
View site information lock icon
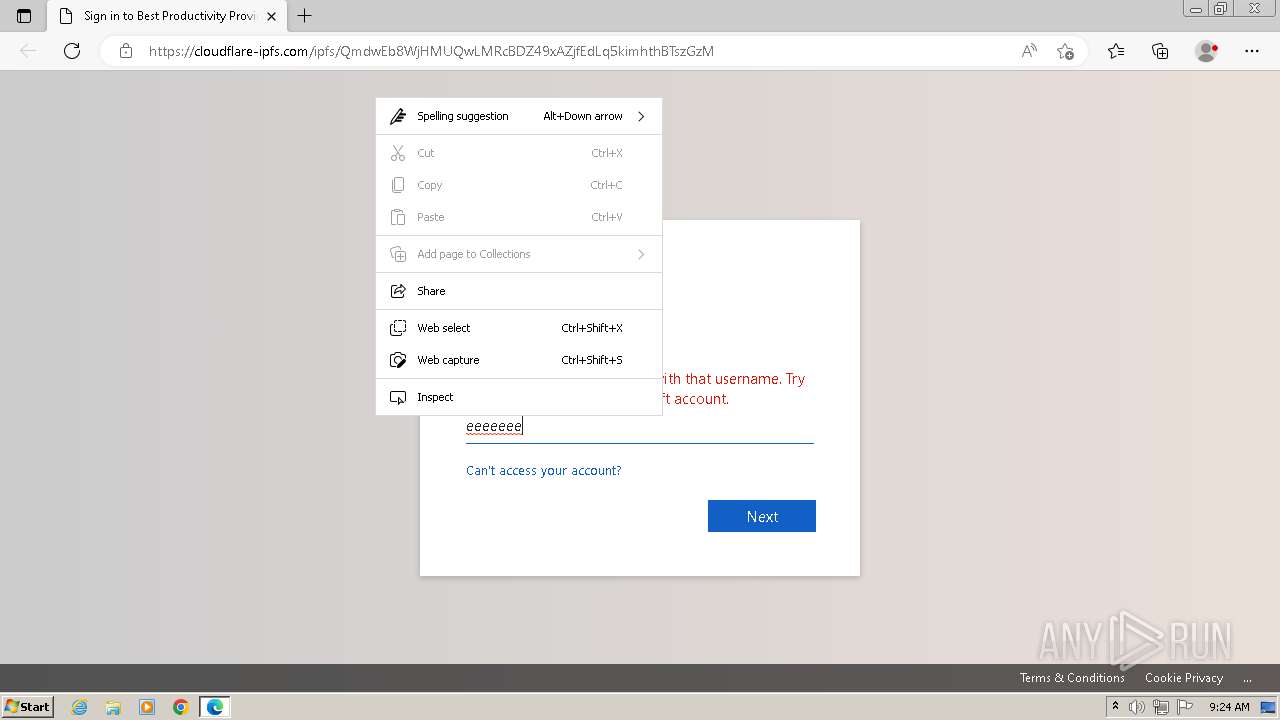(126, 51)
